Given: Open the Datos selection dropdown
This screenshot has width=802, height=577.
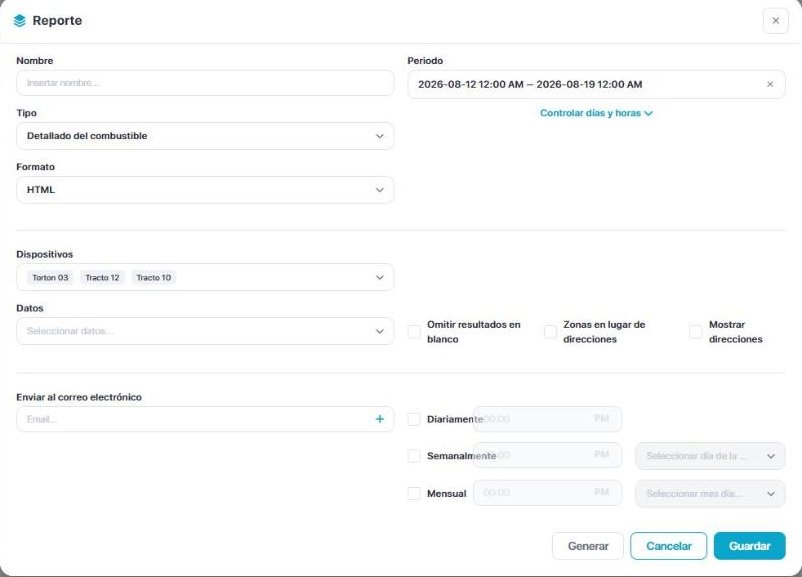Looking at the screenshot, I should click(x=205, y=331).
